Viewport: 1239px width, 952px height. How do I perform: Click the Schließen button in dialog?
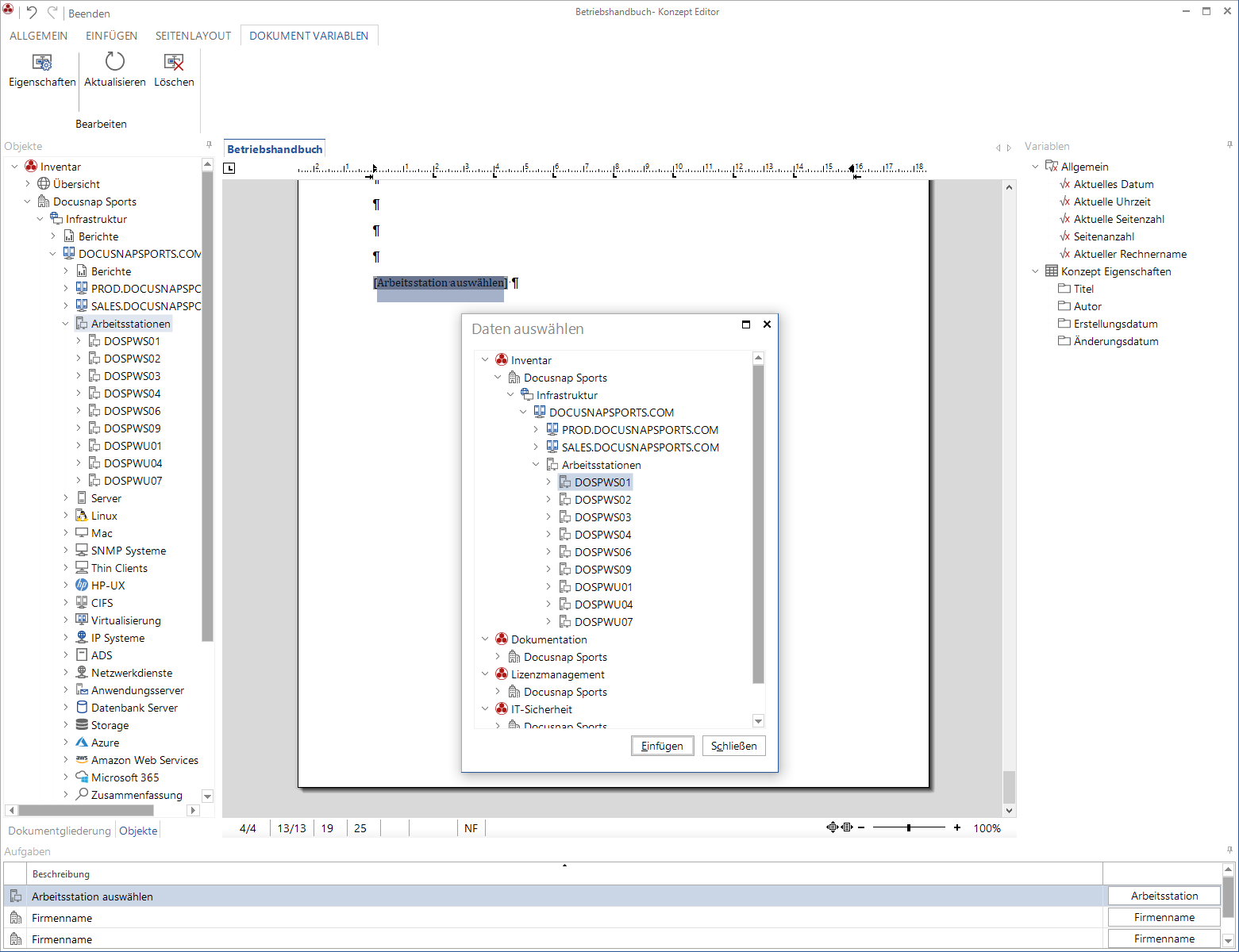734,746
